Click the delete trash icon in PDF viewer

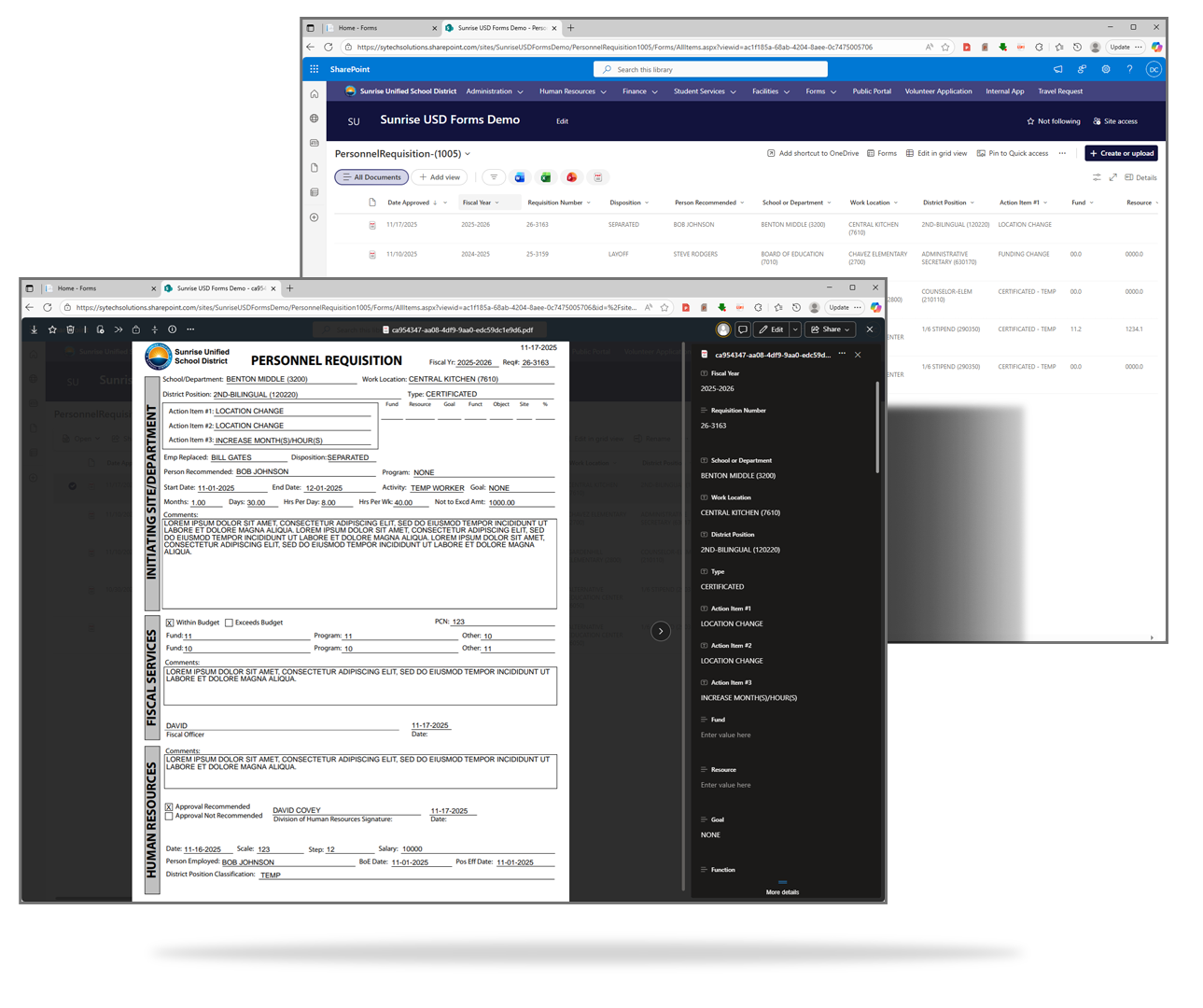pos(70,329)
